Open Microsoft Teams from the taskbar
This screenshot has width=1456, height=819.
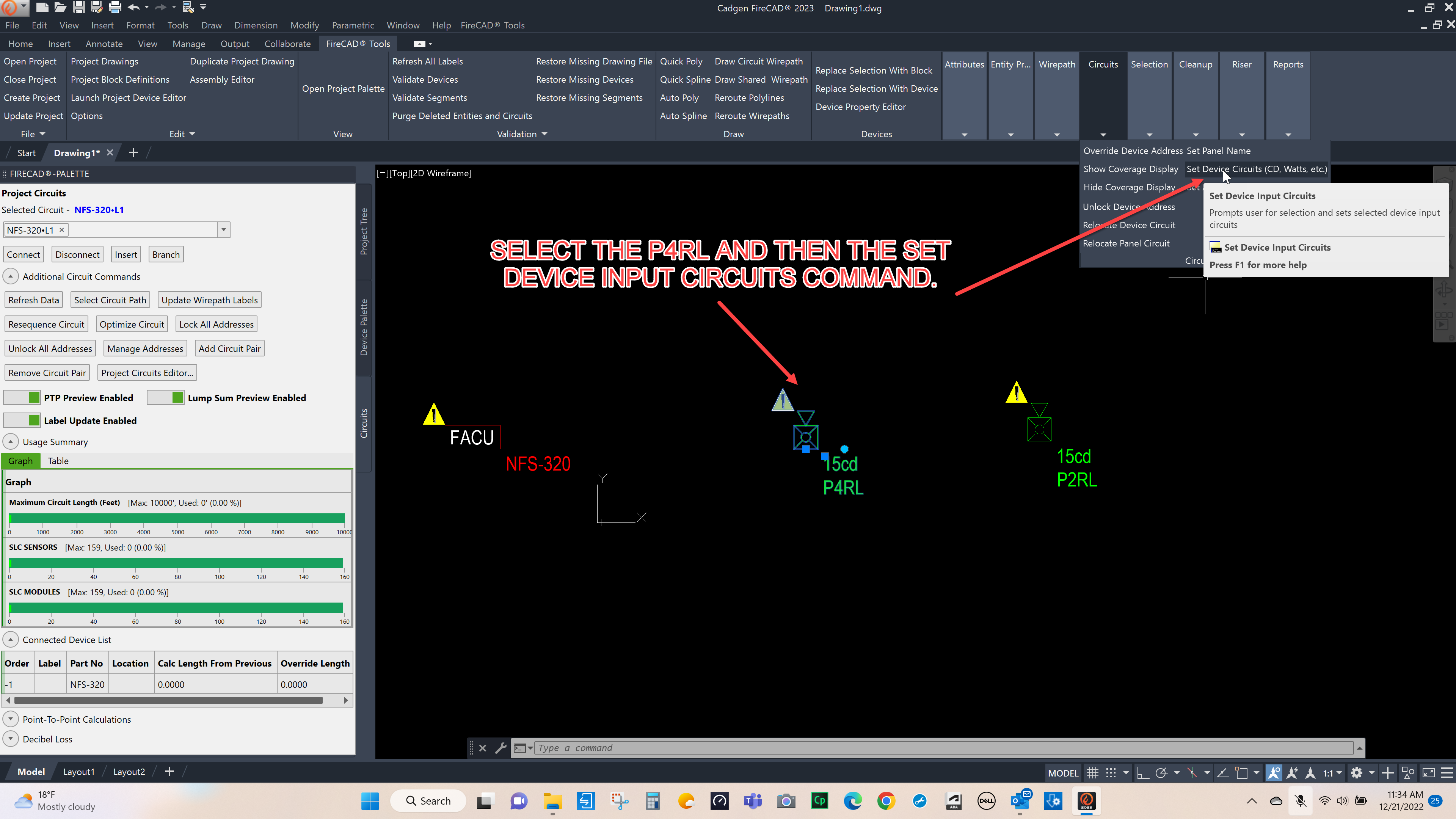coord(752,800)
